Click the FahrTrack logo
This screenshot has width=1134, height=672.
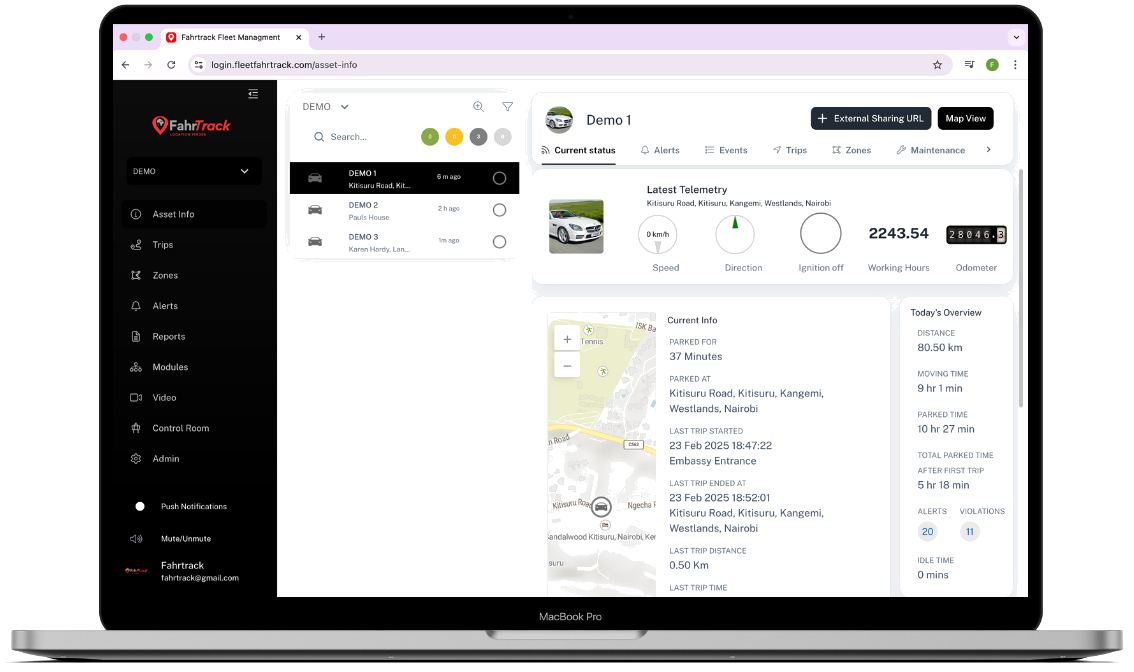(192, 126)
